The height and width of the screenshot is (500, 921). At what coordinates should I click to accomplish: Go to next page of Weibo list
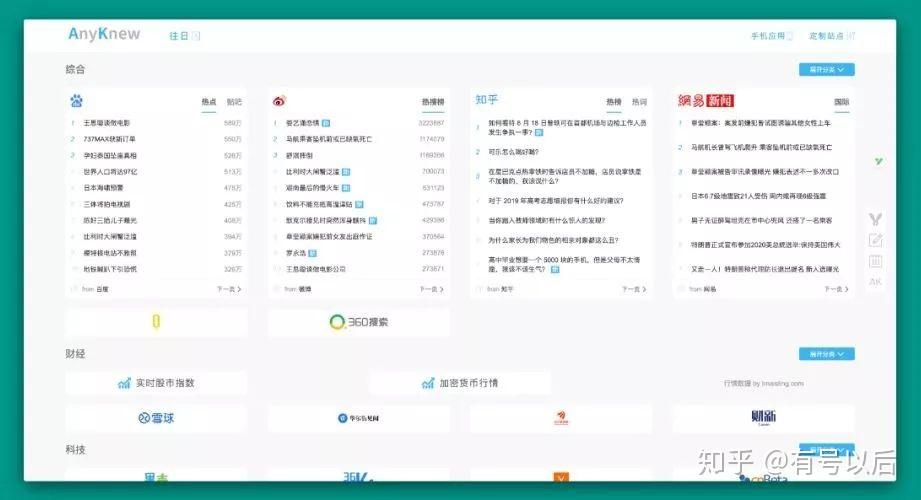[x=432, y=289]
